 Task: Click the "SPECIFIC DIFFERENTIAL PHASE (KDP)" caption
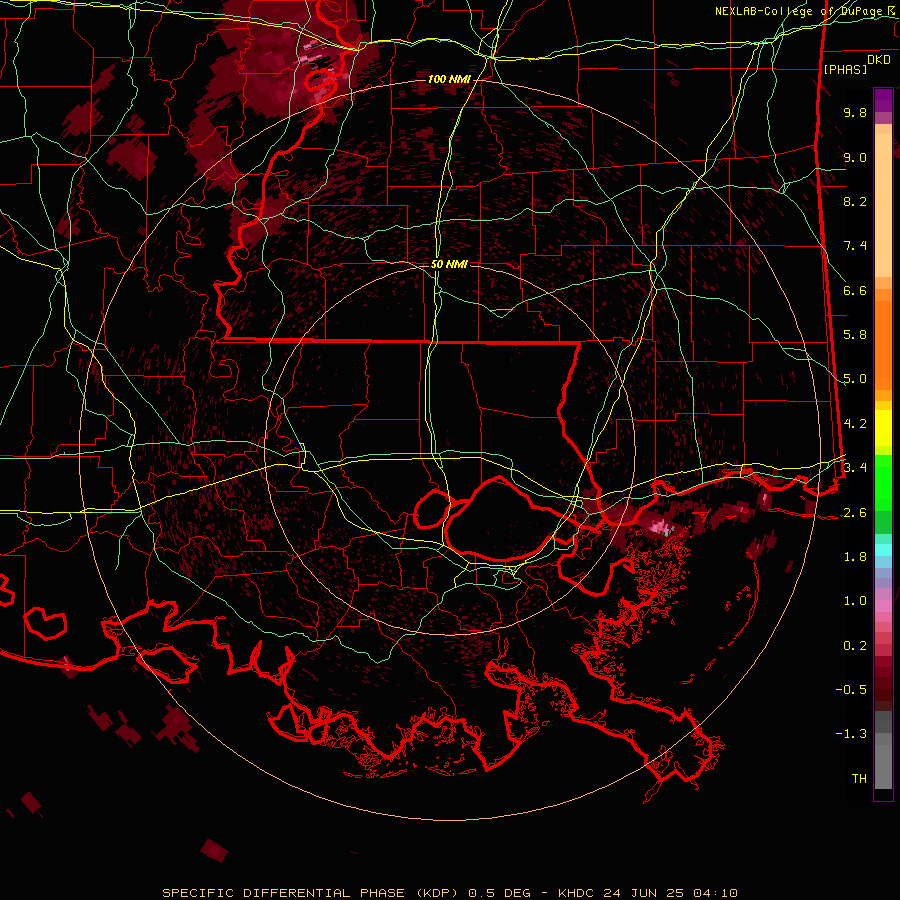tap(312, 893)
